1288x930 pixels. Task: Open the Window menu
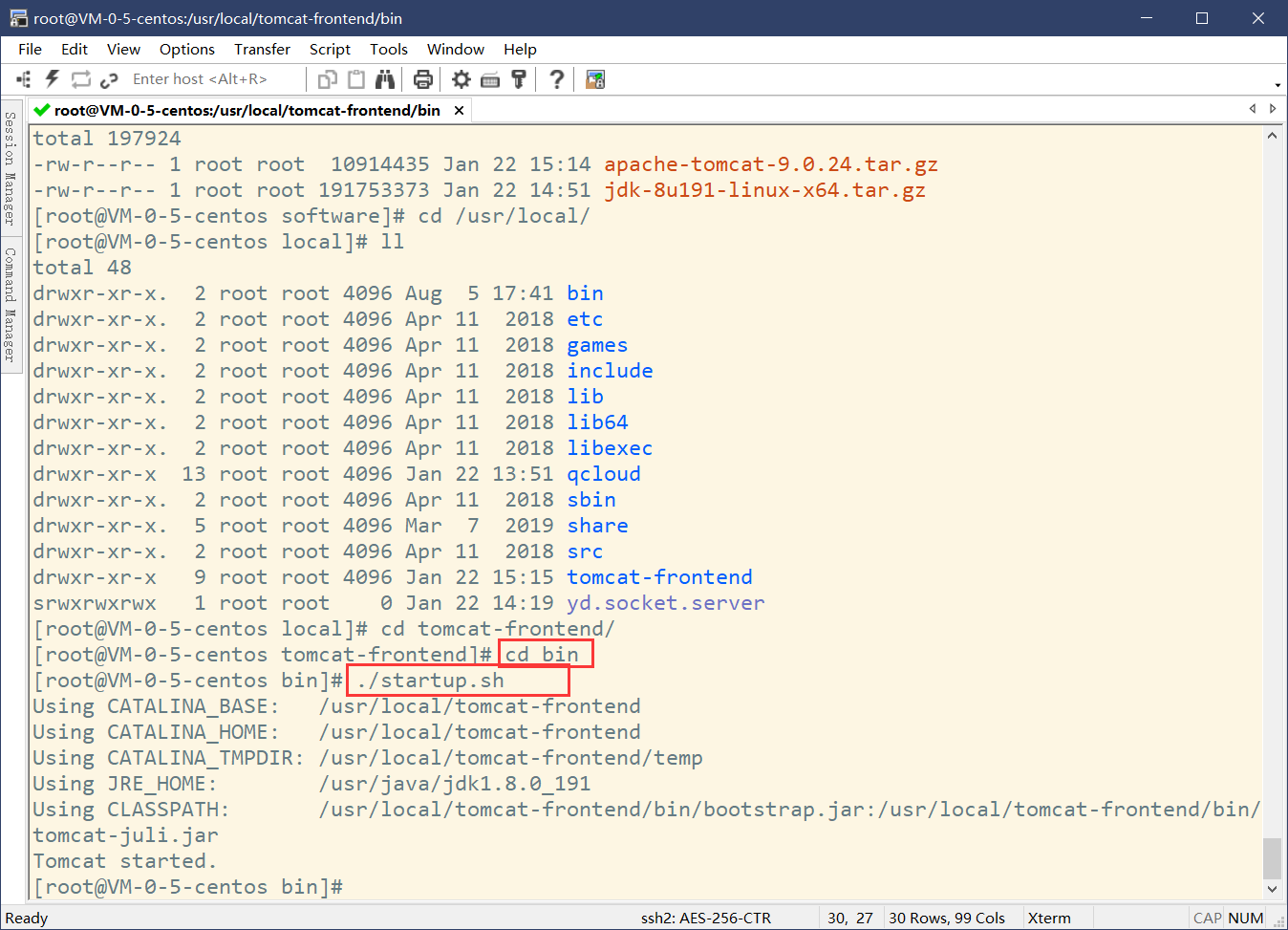click(456, 49)
